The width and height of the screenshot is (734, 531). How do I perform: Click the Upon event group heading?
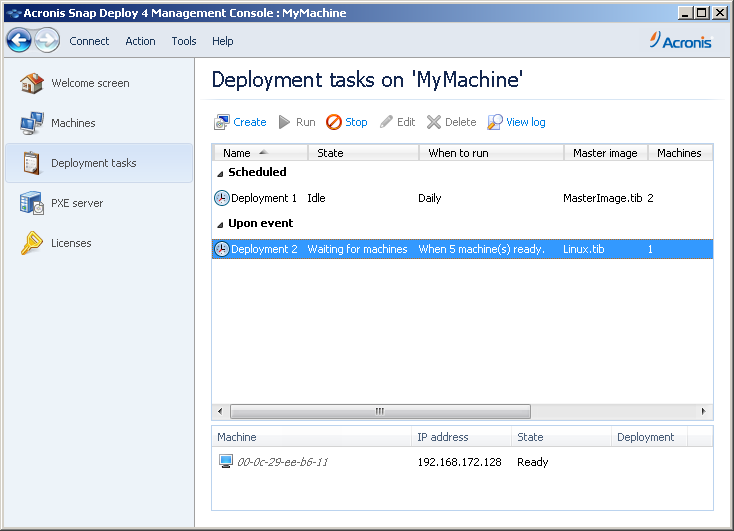pos(261,223)
